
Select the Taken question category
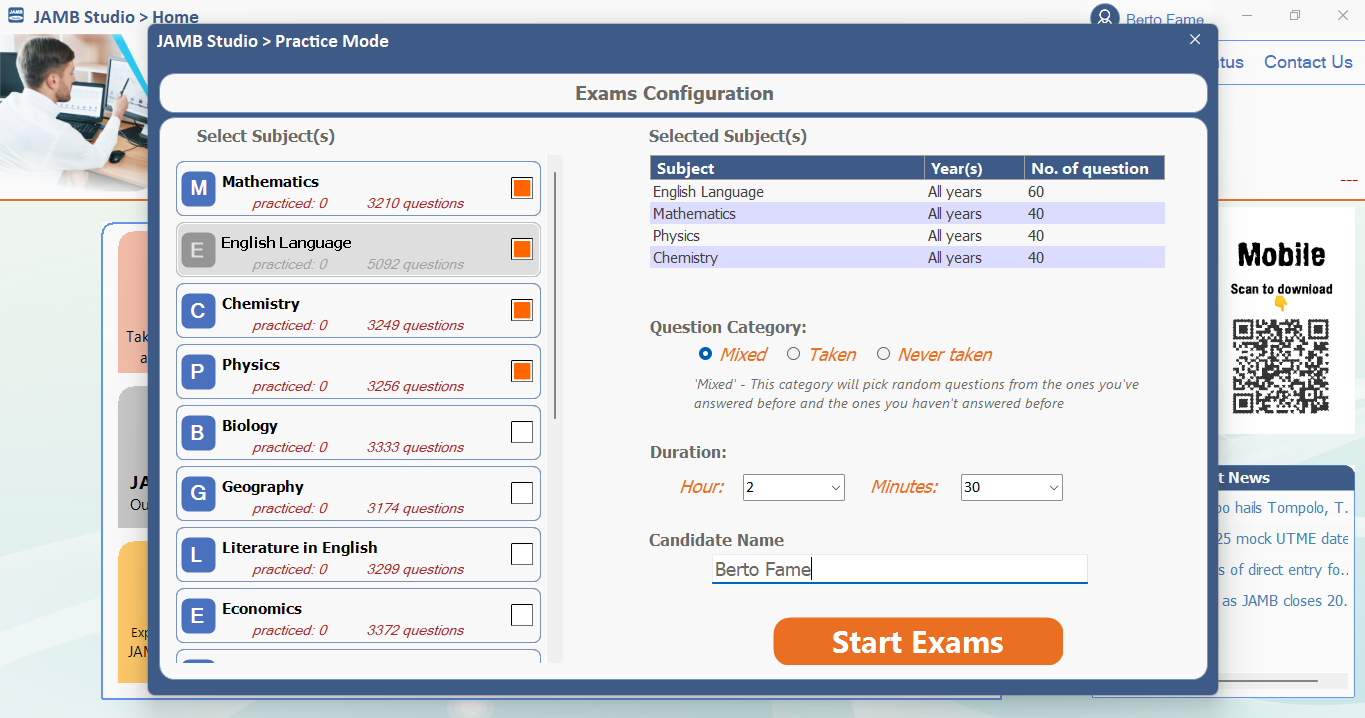[x=794, y=353]
